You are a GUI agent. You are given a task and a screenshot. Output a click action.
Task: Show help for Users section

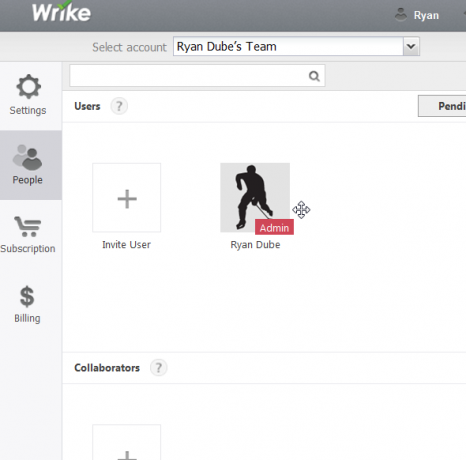(119, 106)
